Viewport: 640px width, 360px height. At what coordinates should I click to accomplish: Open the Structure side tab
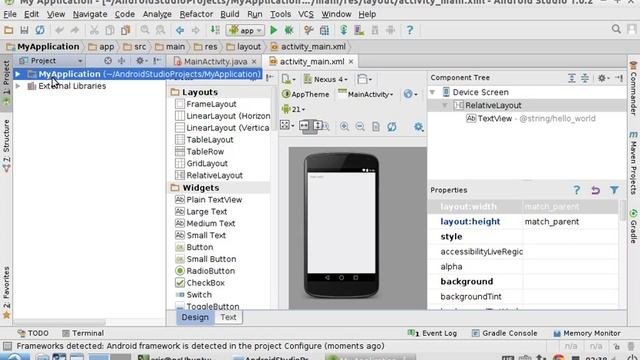click(x=6, y=146)
